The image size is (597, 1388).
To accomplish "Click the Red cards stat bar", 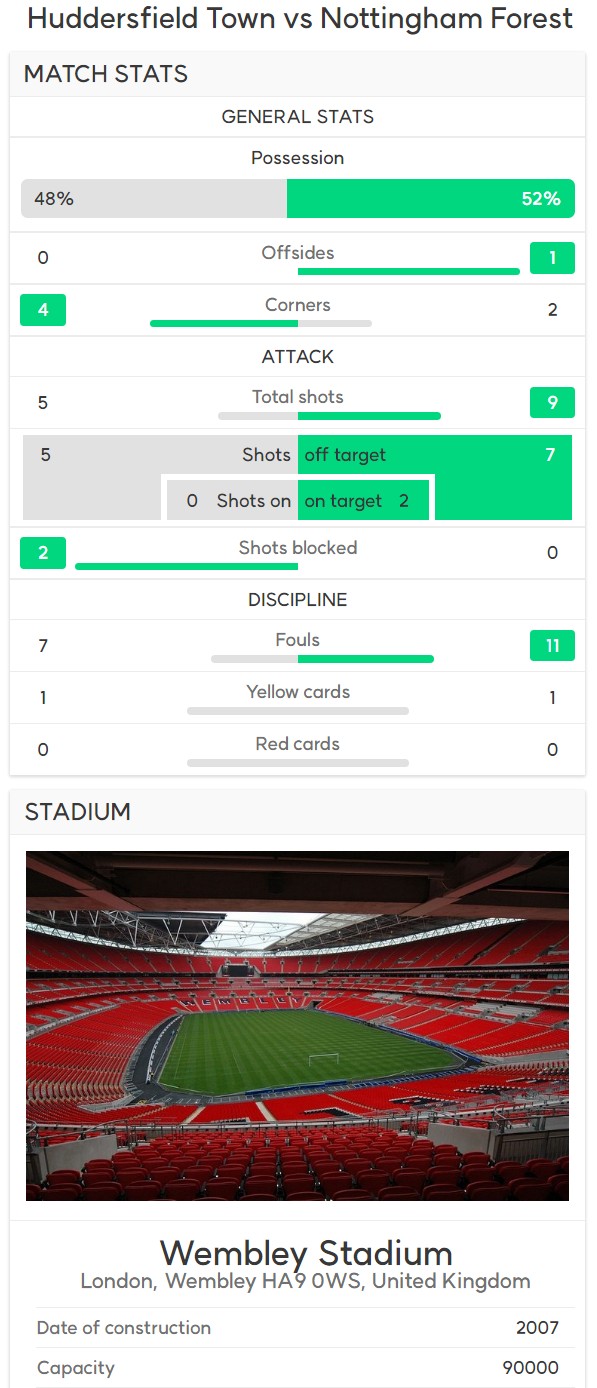I will tap(298, 763).
